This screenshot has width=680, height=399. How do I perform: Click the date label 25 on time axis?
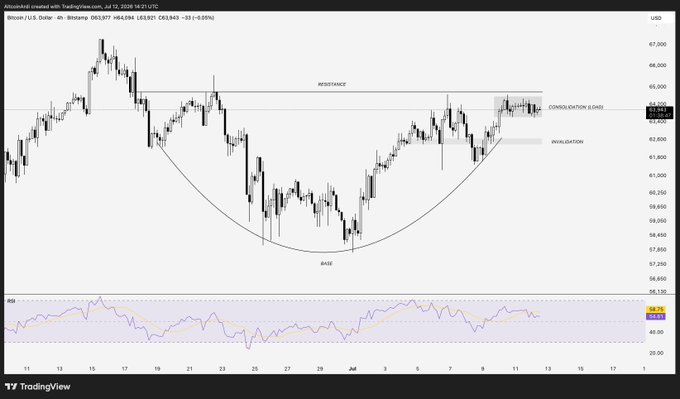[x=255, y=369]
